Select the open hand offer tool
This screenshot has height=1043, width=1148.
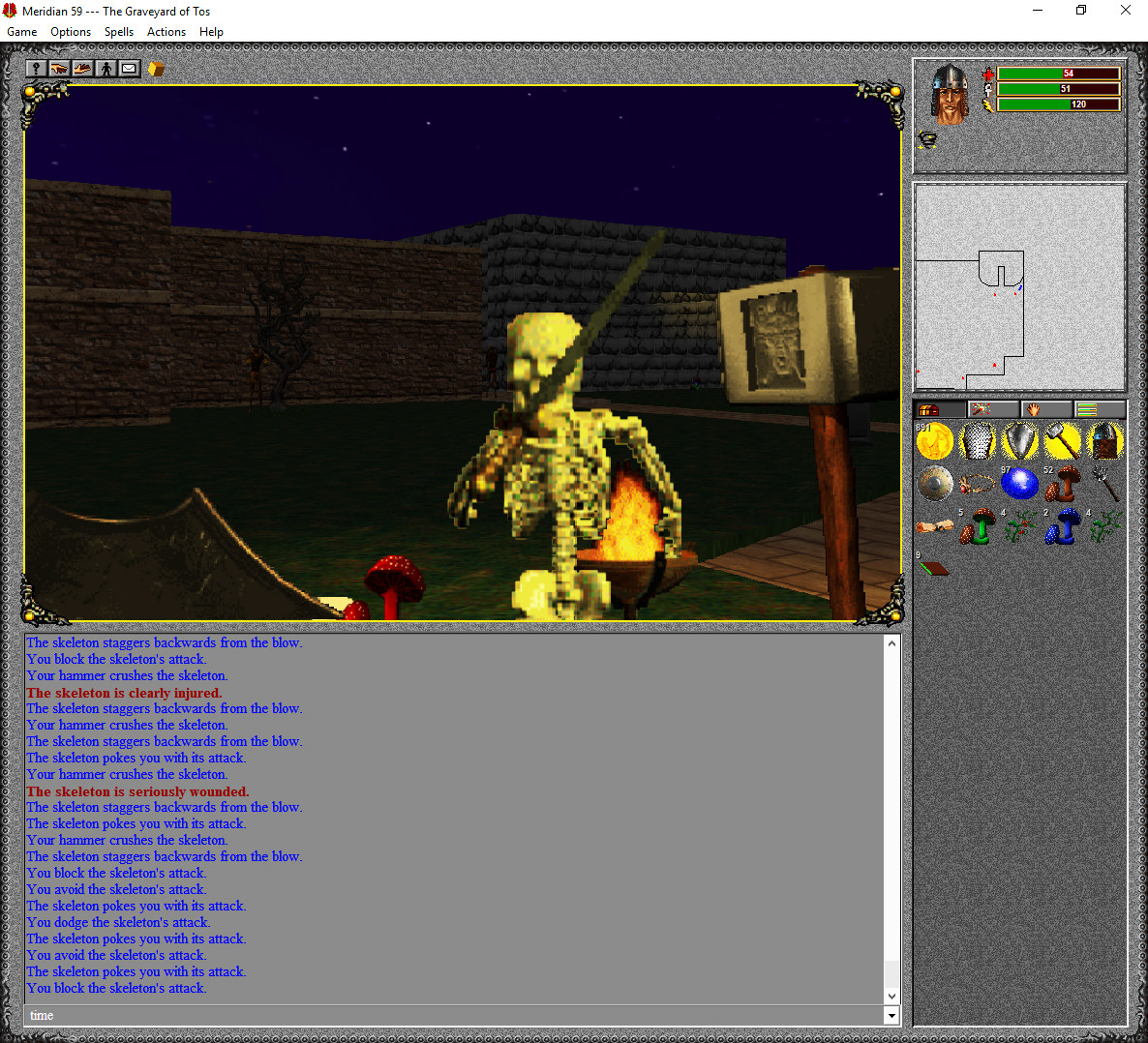tap(82, 68)
